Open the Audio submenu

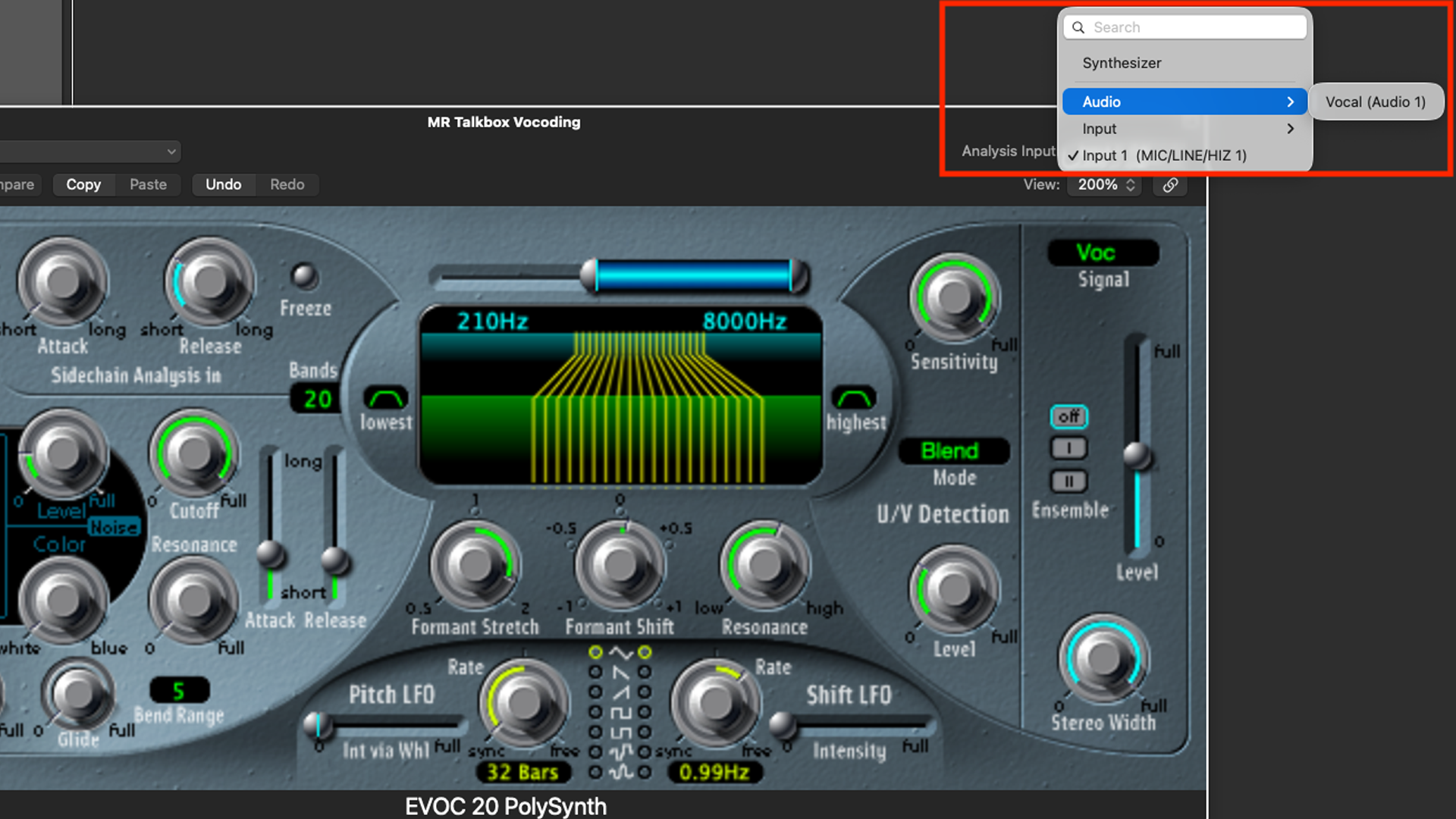pyautogui.click(x=1185, y=102)
